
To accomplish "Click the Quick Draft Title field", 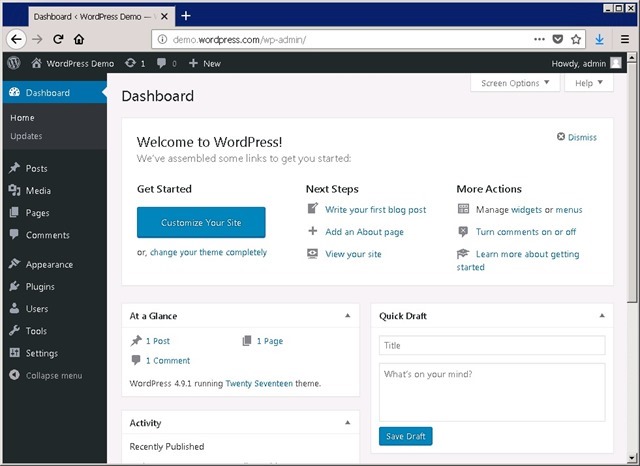I will (x=492, y=346).
